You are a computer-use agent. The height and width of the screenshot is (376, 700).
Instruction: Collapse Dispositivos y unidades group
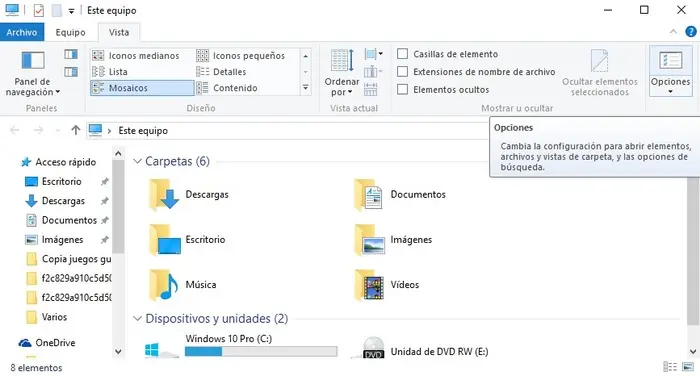tap(138, 318)
